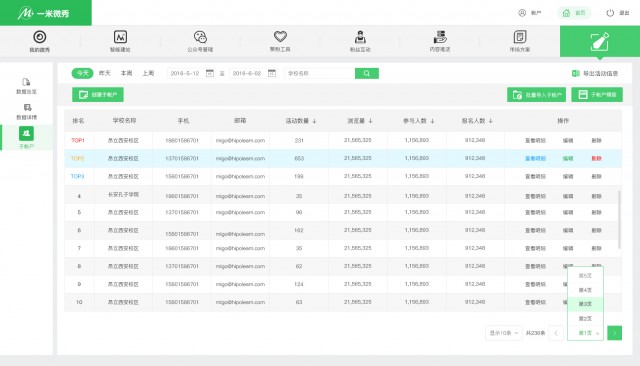The width and height of the screenshot is (640, 366).
Task: Click the start date field 2016-5-12
Action: [186, 73]
